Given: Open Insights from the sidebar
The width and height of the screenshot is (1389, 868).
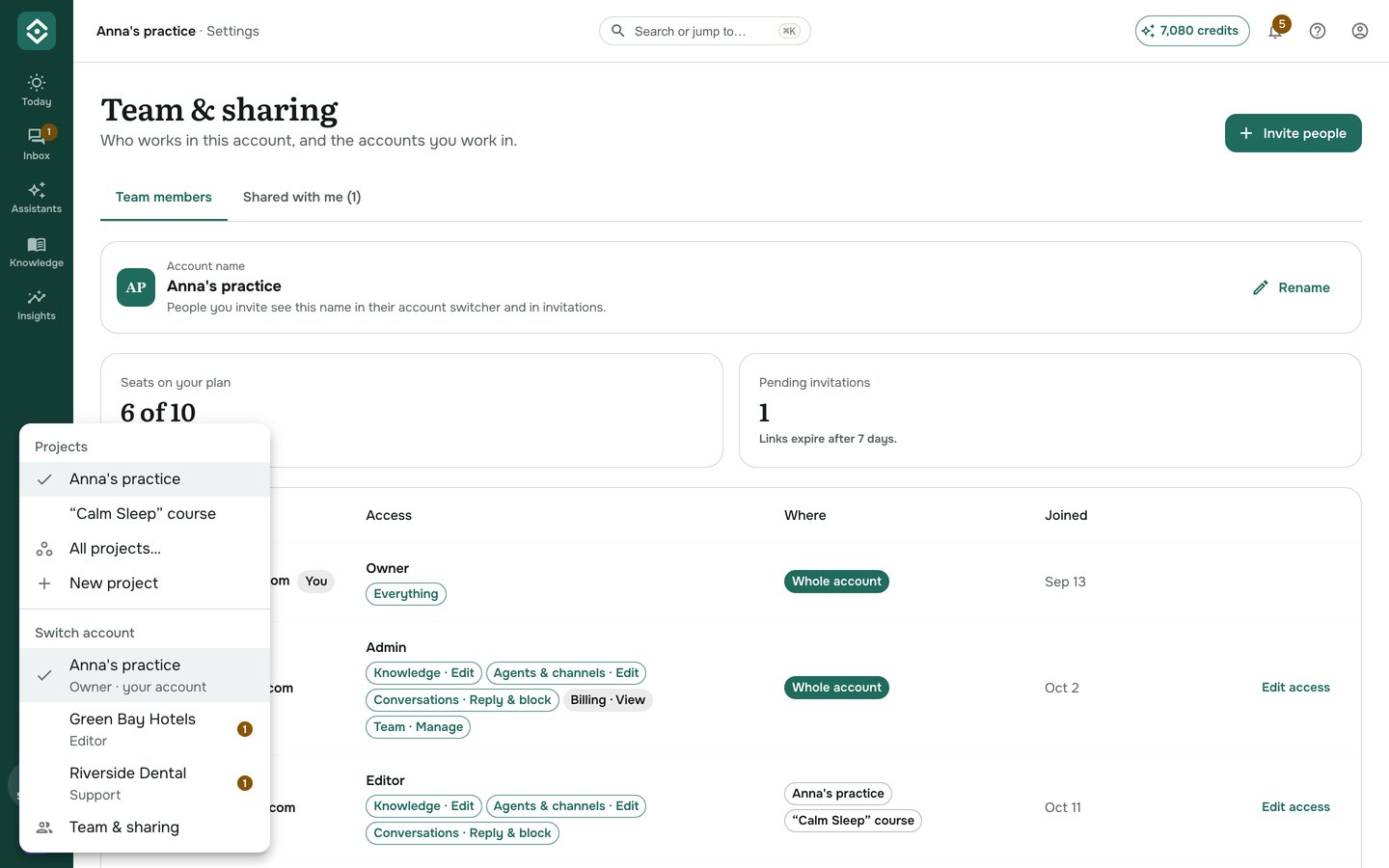Looking at the screenshot, I should coord(37,304).
